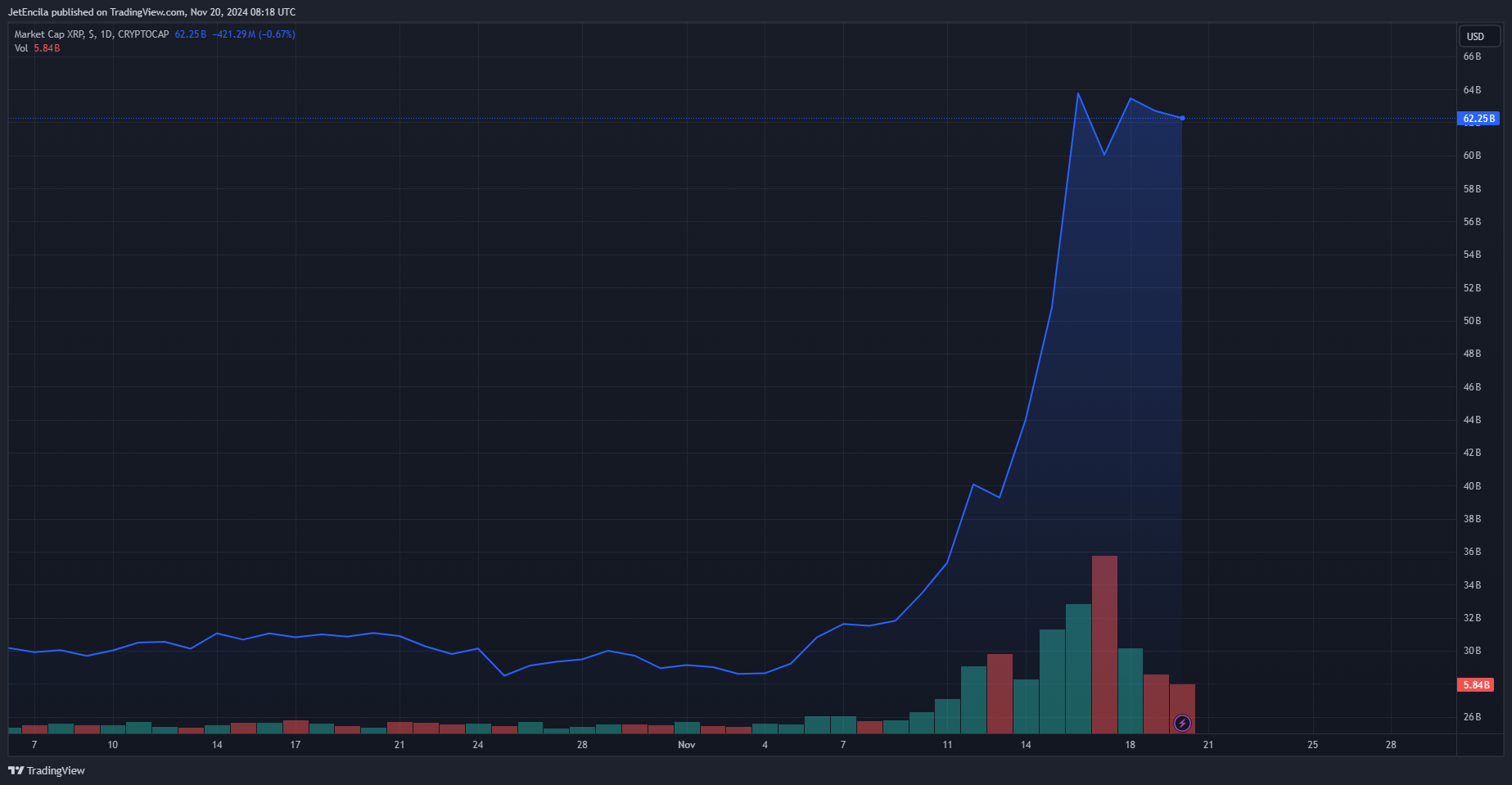Click the 10 date axis label

pyautogui.click(x=112, y=745)
